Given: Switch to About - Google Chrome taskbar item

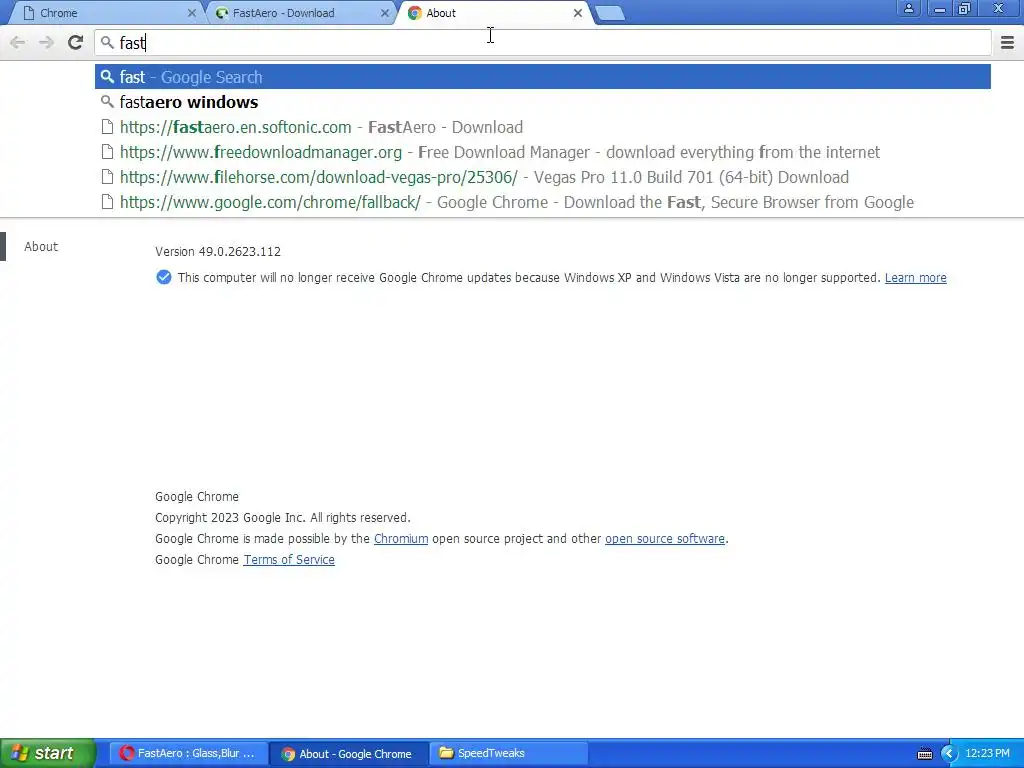Looking at the screenshot, I should coord(349,754).
